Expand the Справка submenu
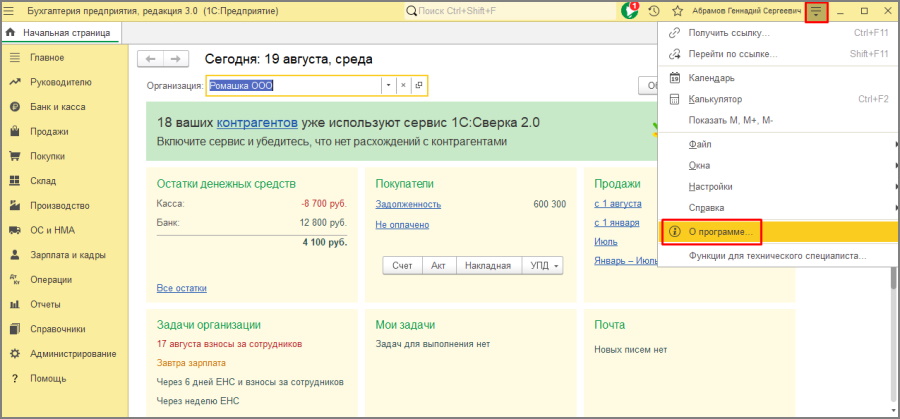 coord(778,208)
